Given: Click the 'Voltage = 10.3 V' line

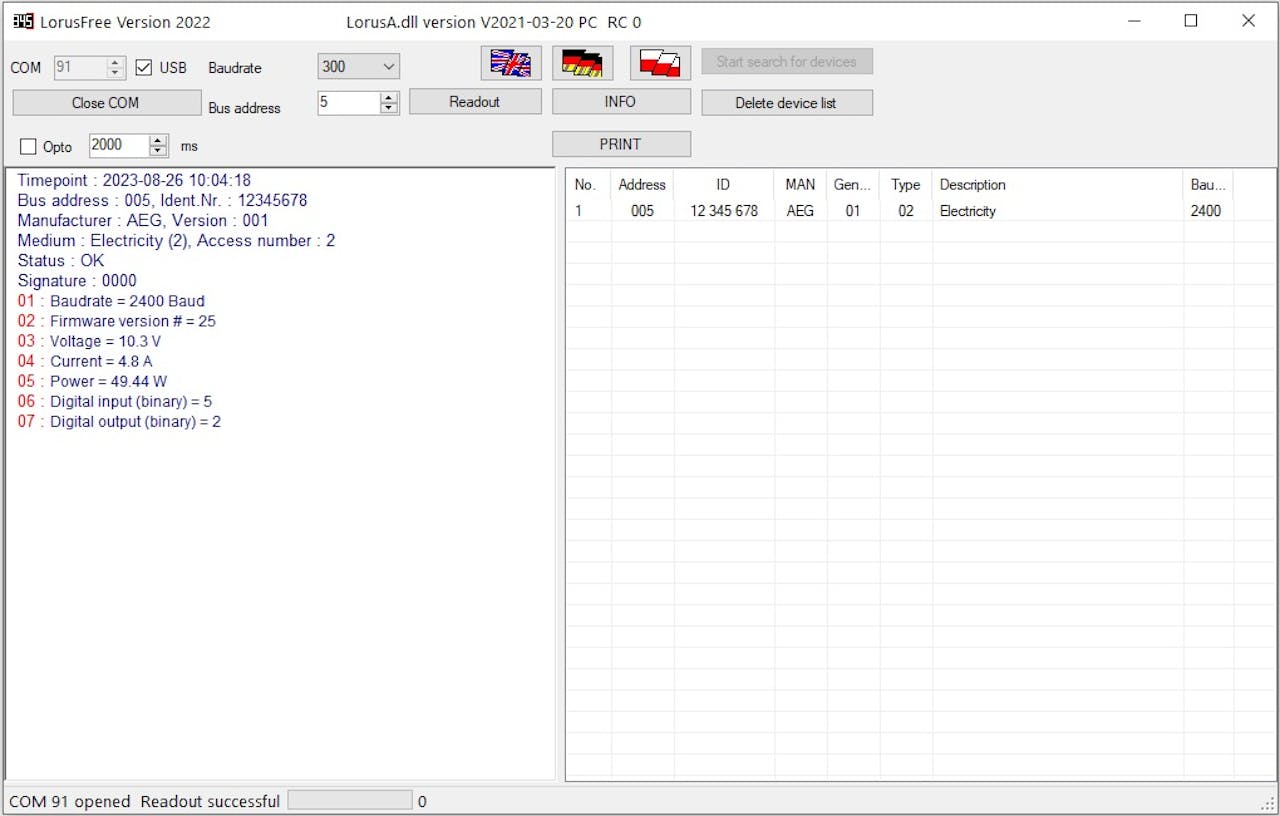Looking at the screenshot, I should 89,341.
